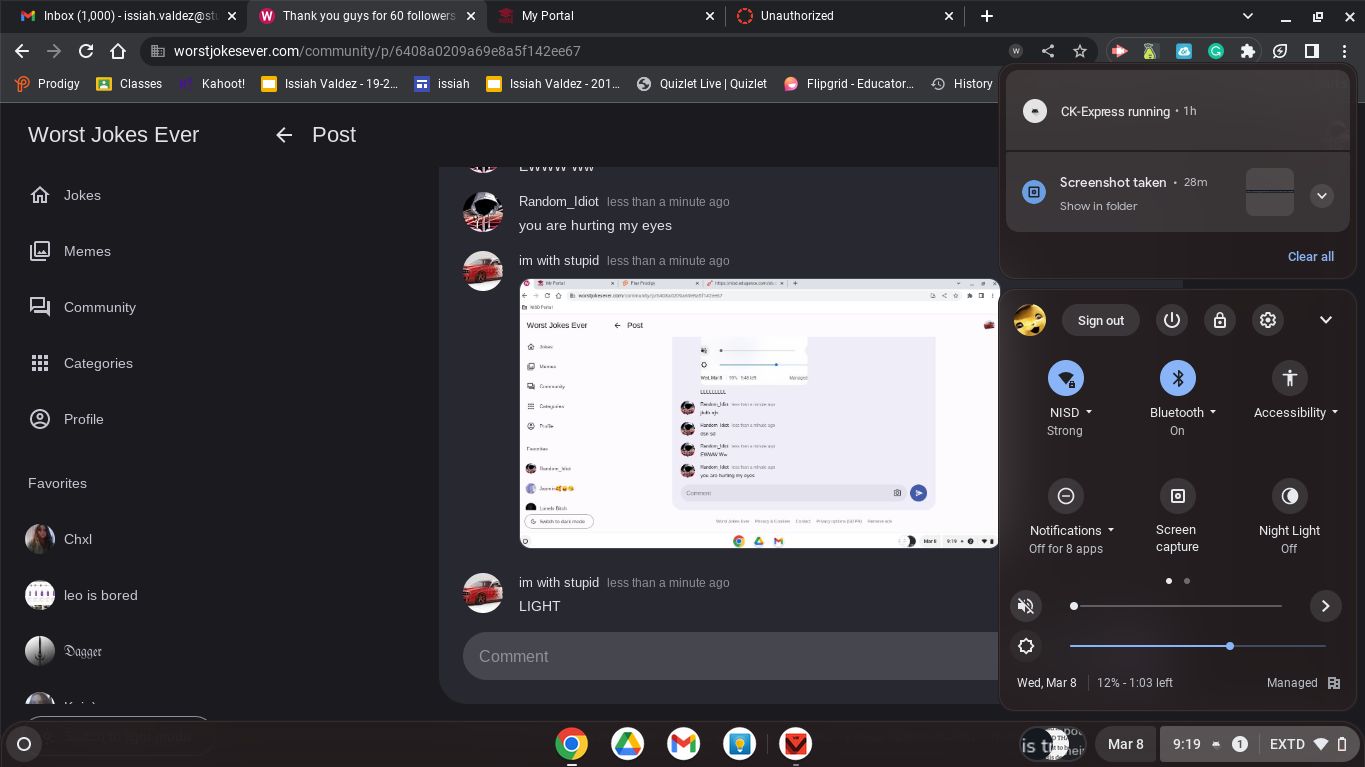
Task: Click the browser reload icon
Action: click(86, 51)
